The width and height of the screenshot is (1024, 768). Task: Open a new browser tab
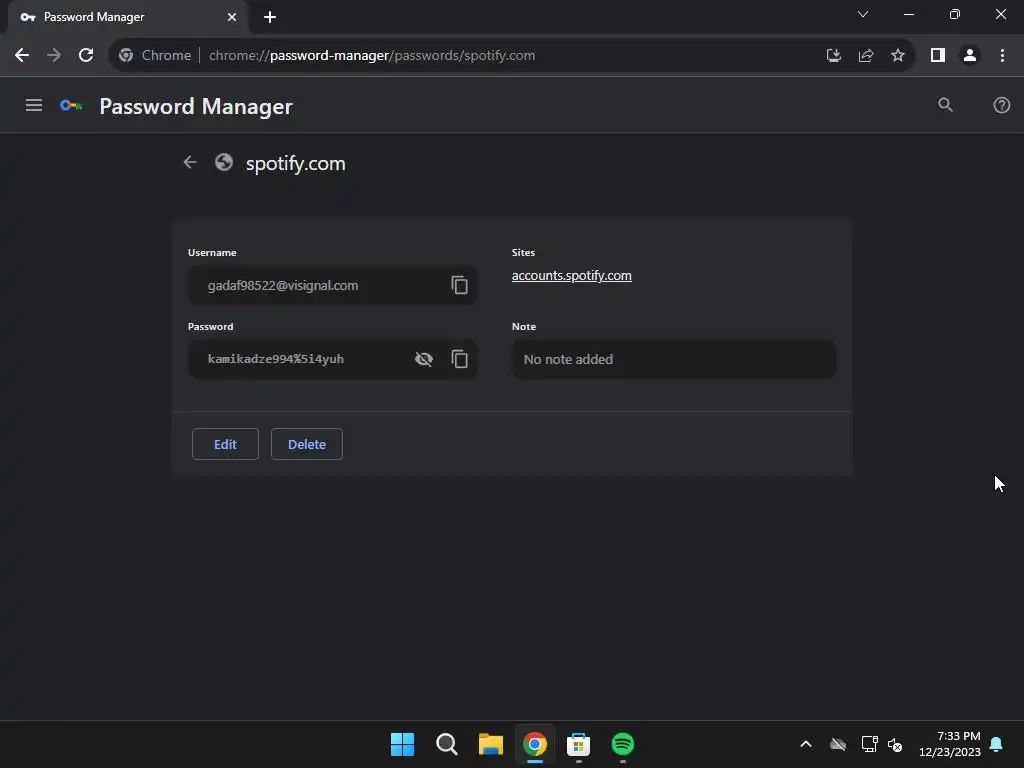(270, 17)
